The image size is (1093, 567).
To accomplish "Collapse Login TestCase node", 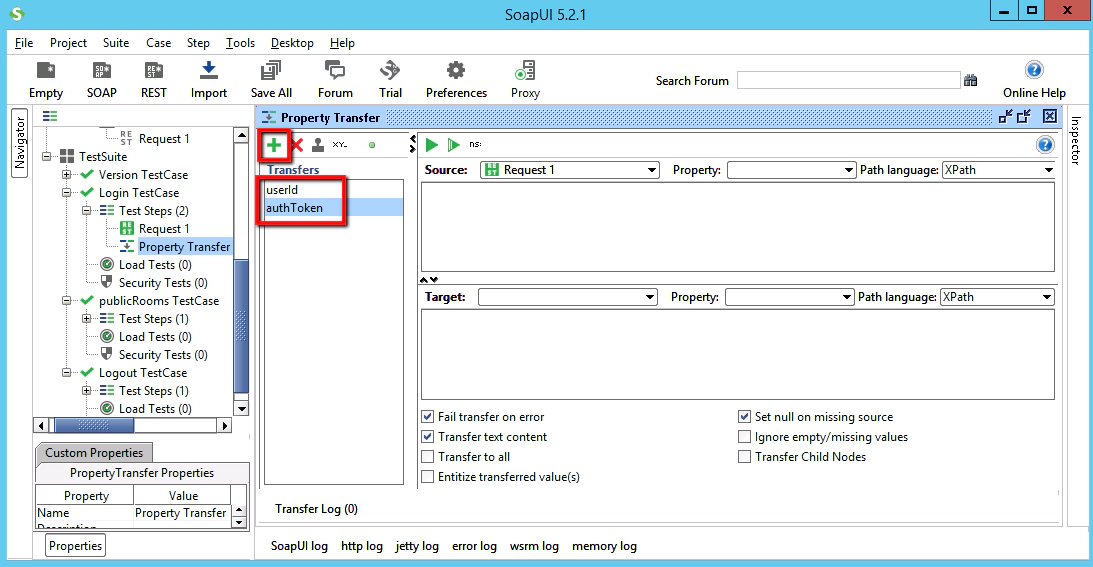I will point(66,192).
